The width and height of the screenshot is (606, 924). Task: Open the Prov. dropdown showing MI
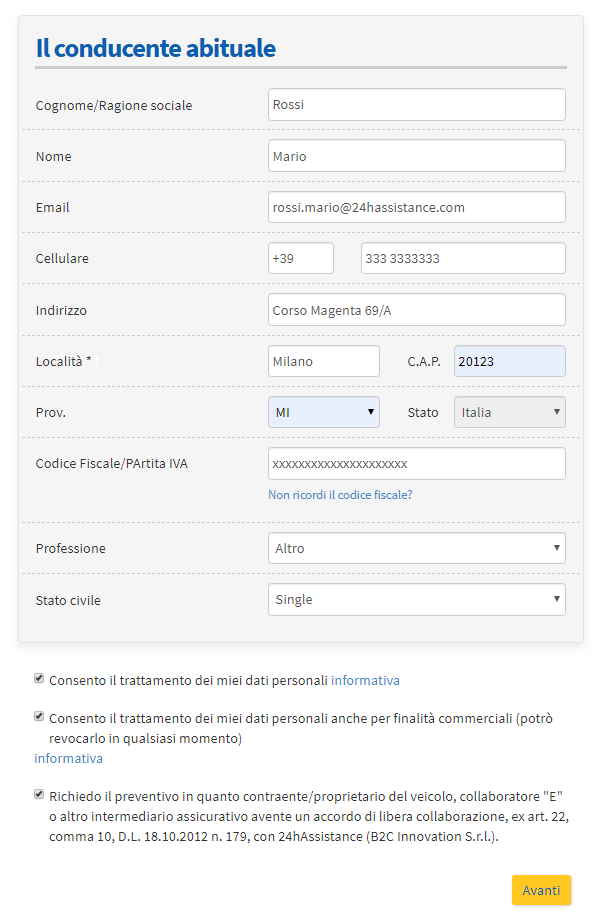pyautogui.click(x=323, y=412)
